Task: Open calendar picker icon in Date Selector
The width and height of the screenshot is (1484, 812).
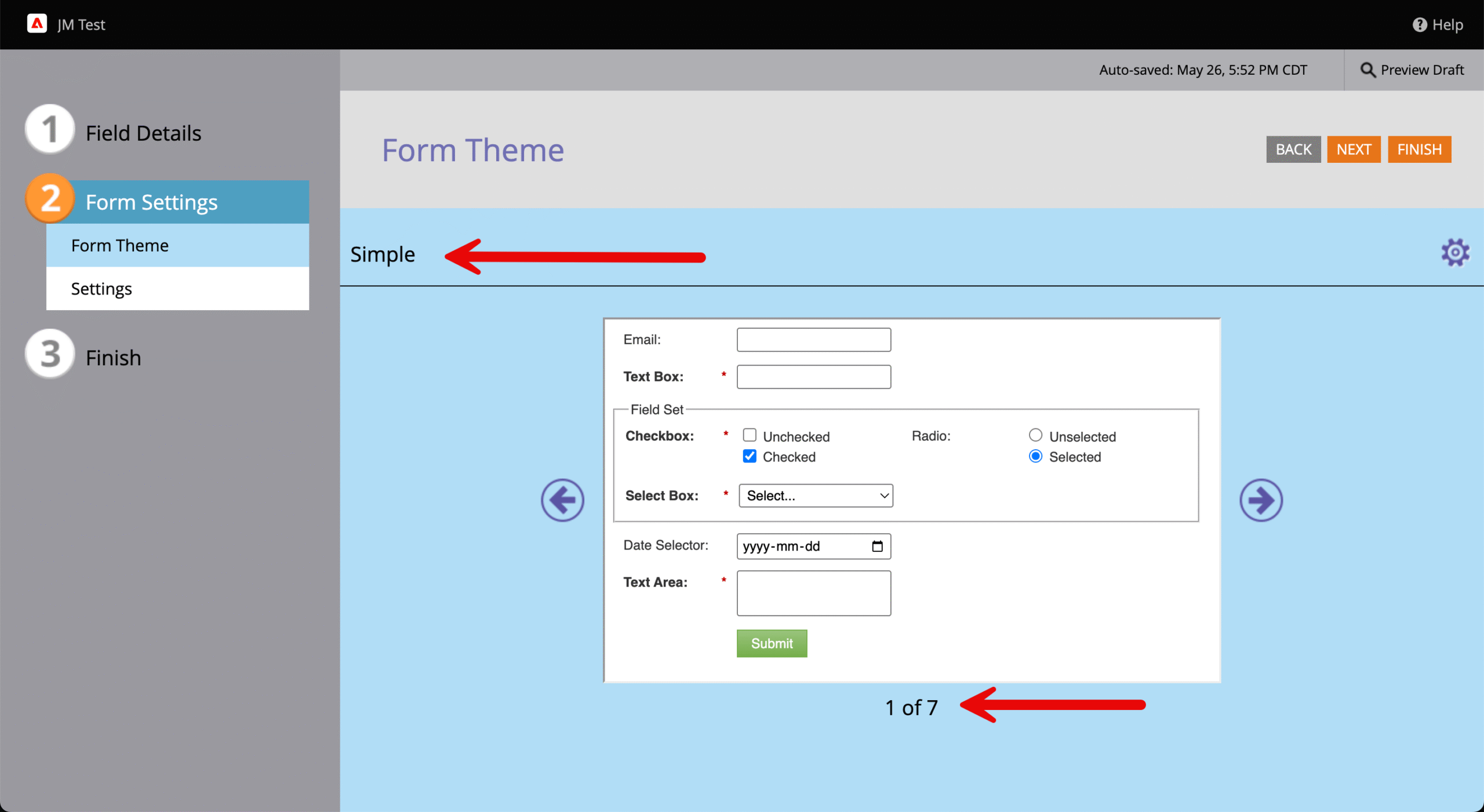Action: coord(876,546)
